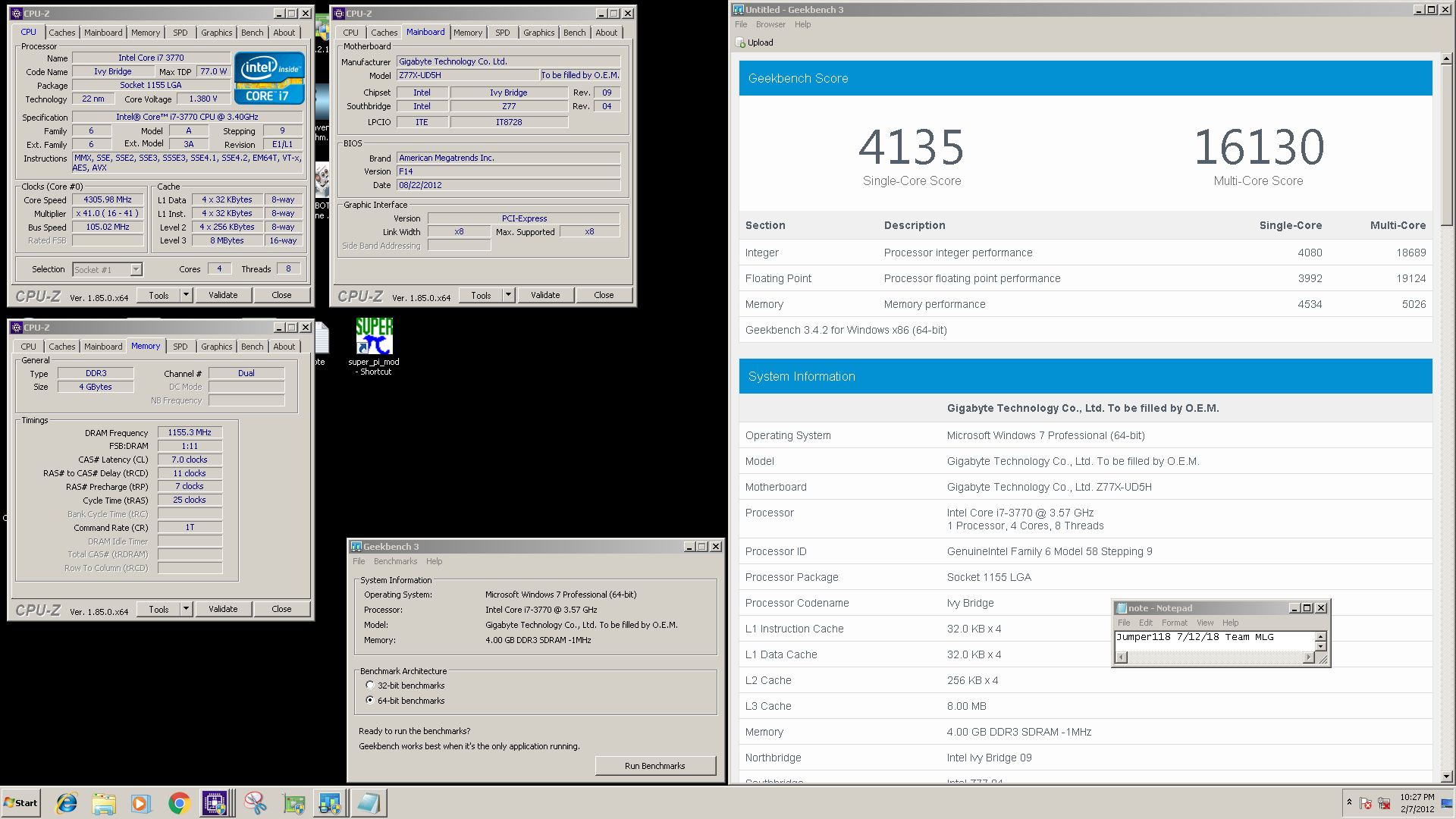This screenshot has height=819, width=1456.
Task: Click the CPU-Z title bar icon in the top-left window
Action: coord(17,14)
